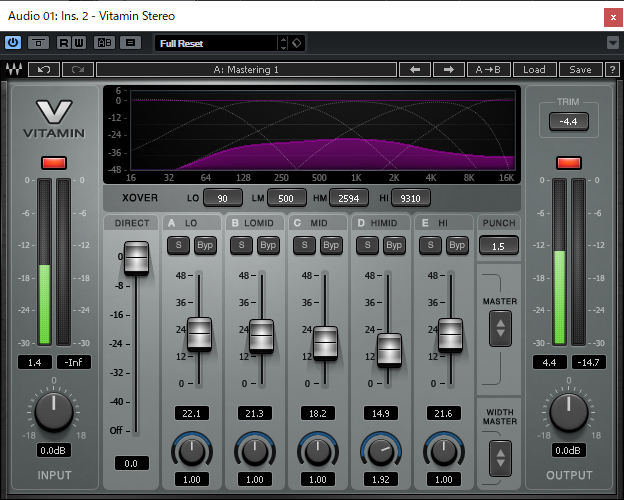
Task: Click the MID band fader handle
Action: (326, 343)
